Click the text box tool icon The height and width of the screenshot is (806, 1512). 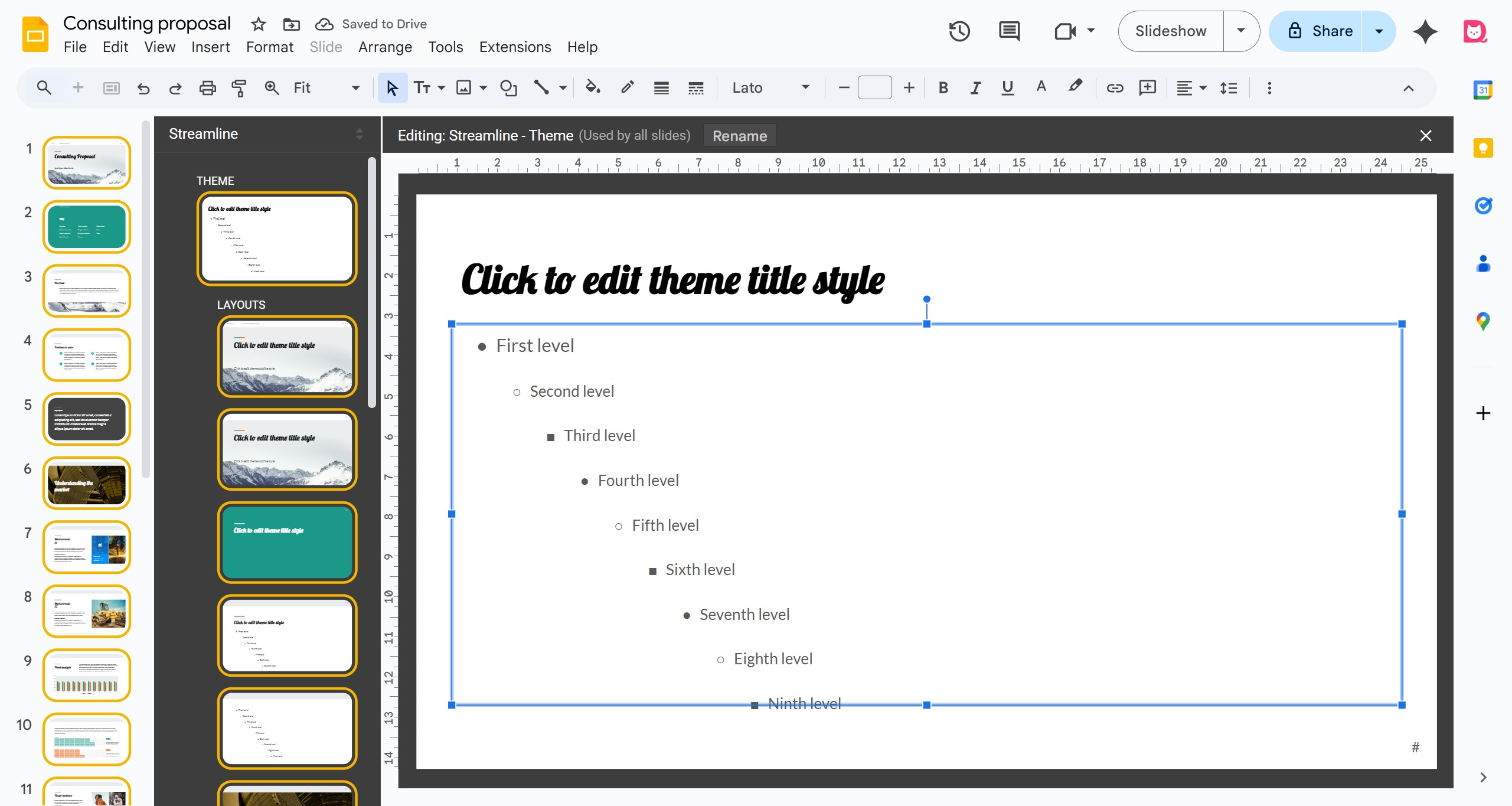click(x=422, y=88)
